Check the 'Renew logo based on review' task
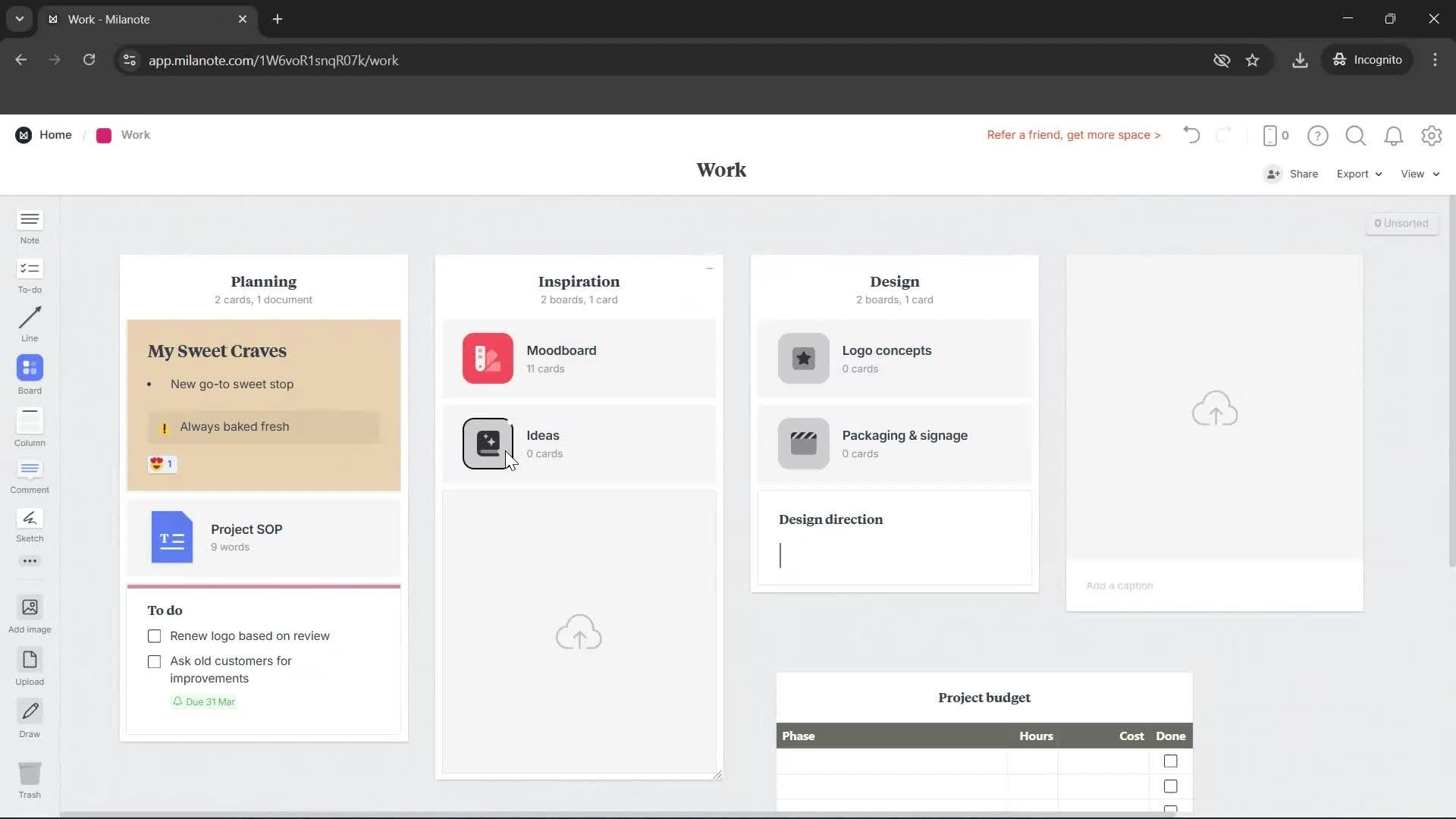Image resolution: width=1456 pixels, height=819 pixels. coord(154,635)
